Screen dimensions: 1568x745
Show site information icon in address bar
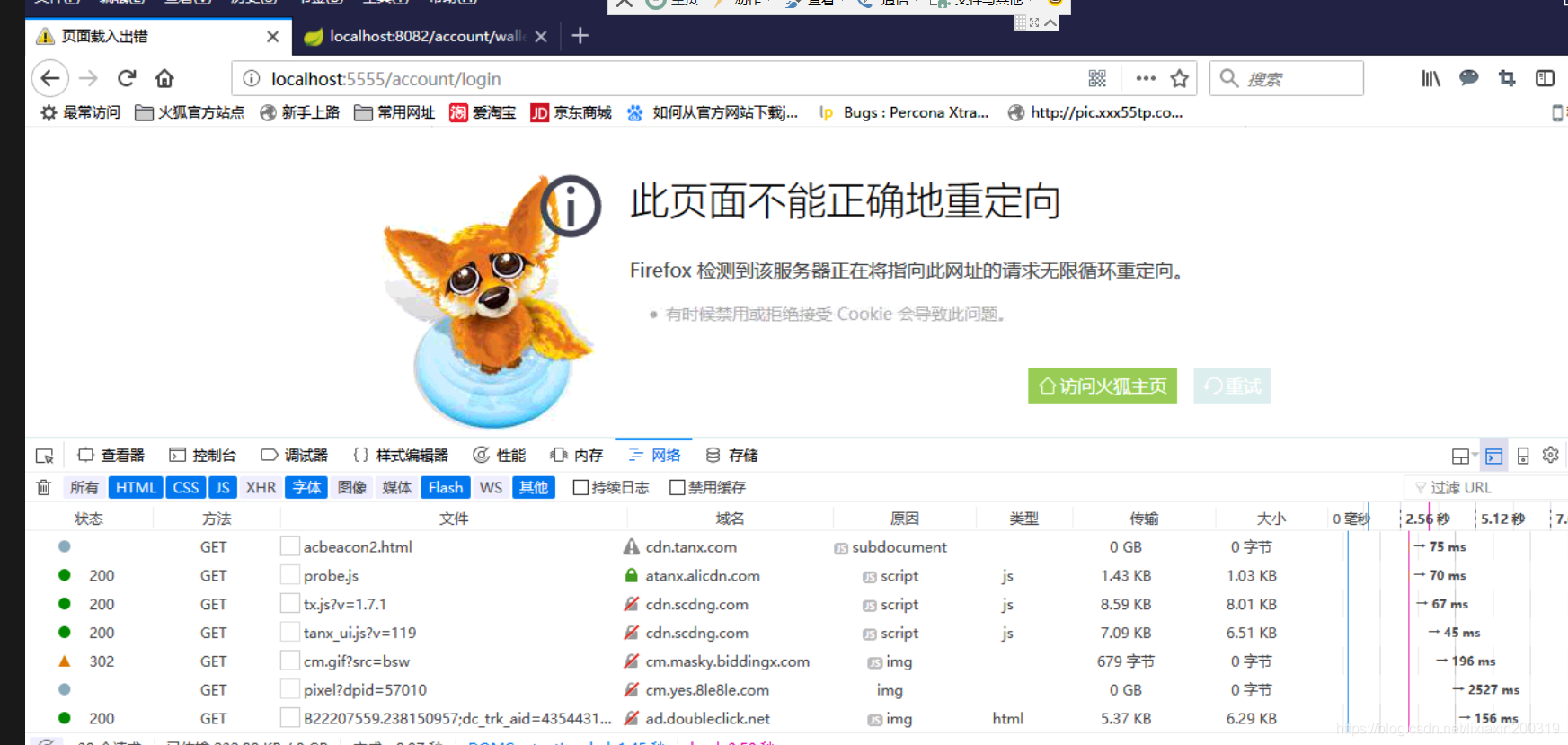pyautogui.click(x=252, y=79)
